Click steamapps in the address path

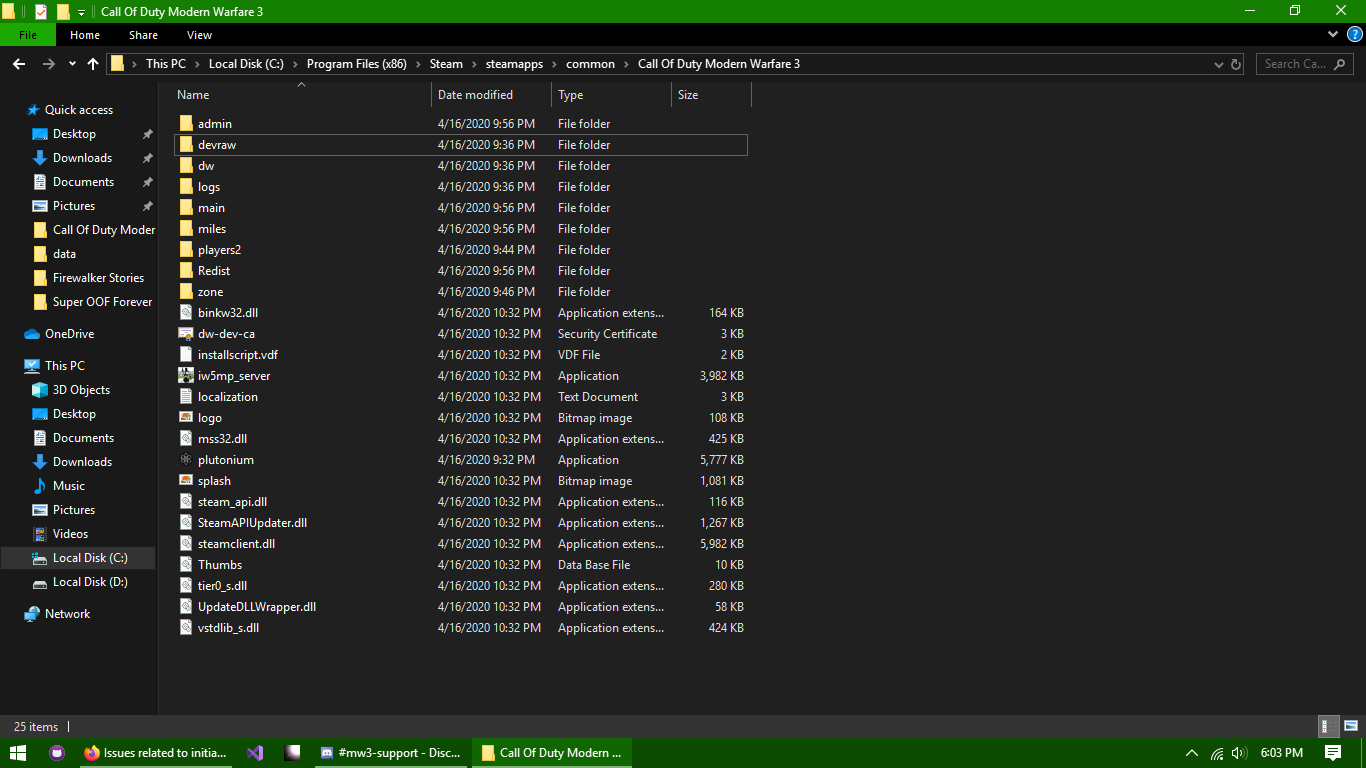pos(514,64)
